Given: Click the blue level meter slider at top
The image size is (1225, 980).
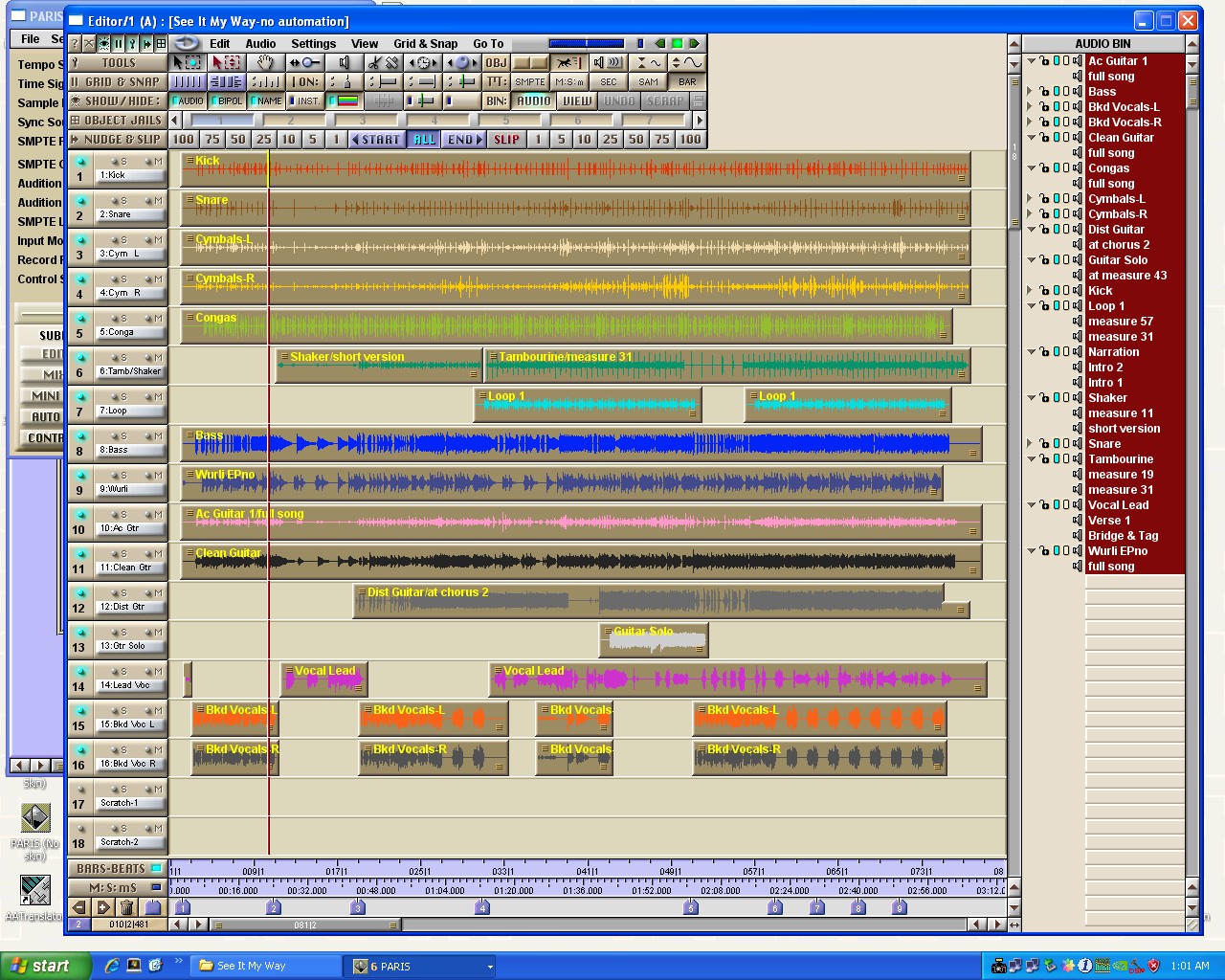Looking at the screenshot, I should point(587,43).
